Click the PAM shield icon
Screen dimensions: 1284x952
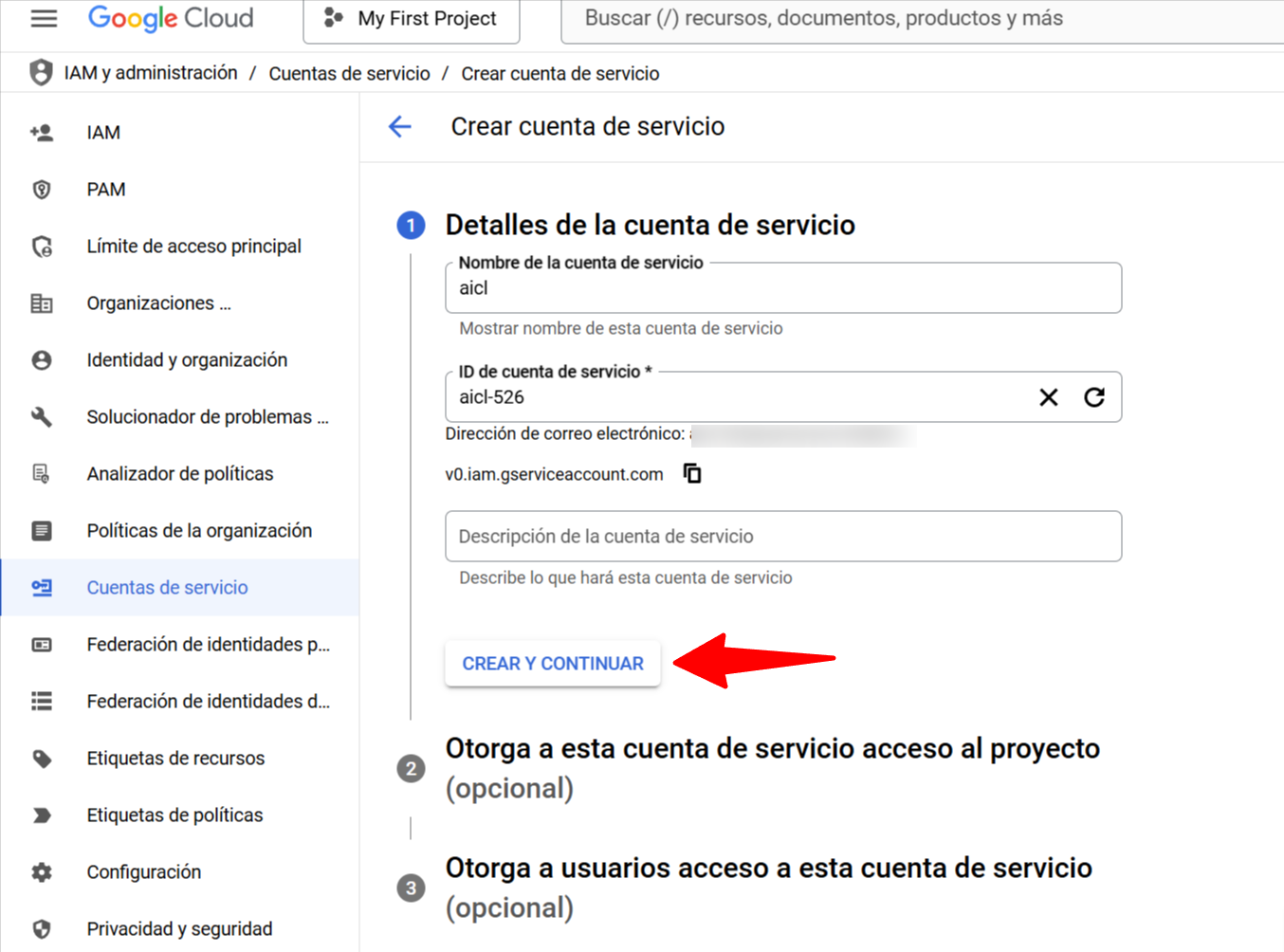pos(42,190)
